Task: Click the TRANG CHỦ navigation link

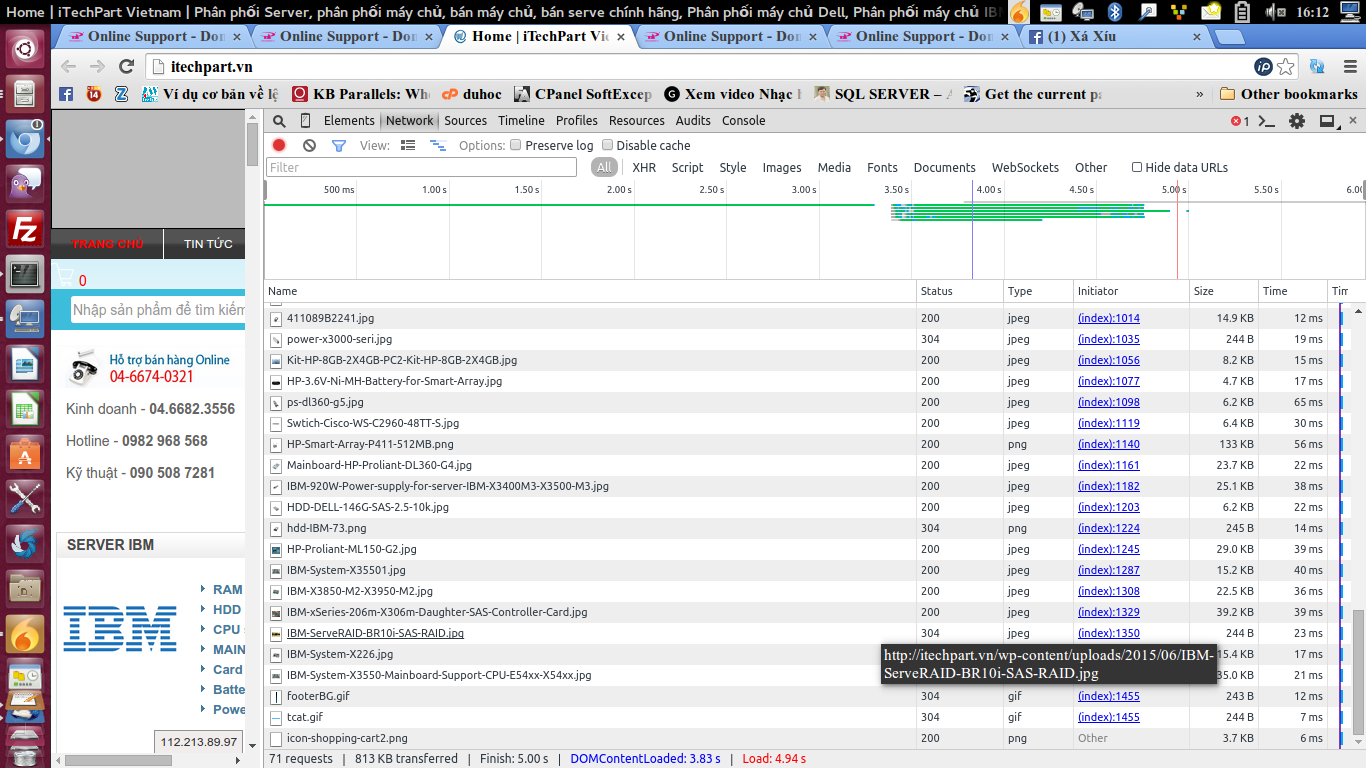Action: [107, 244]
